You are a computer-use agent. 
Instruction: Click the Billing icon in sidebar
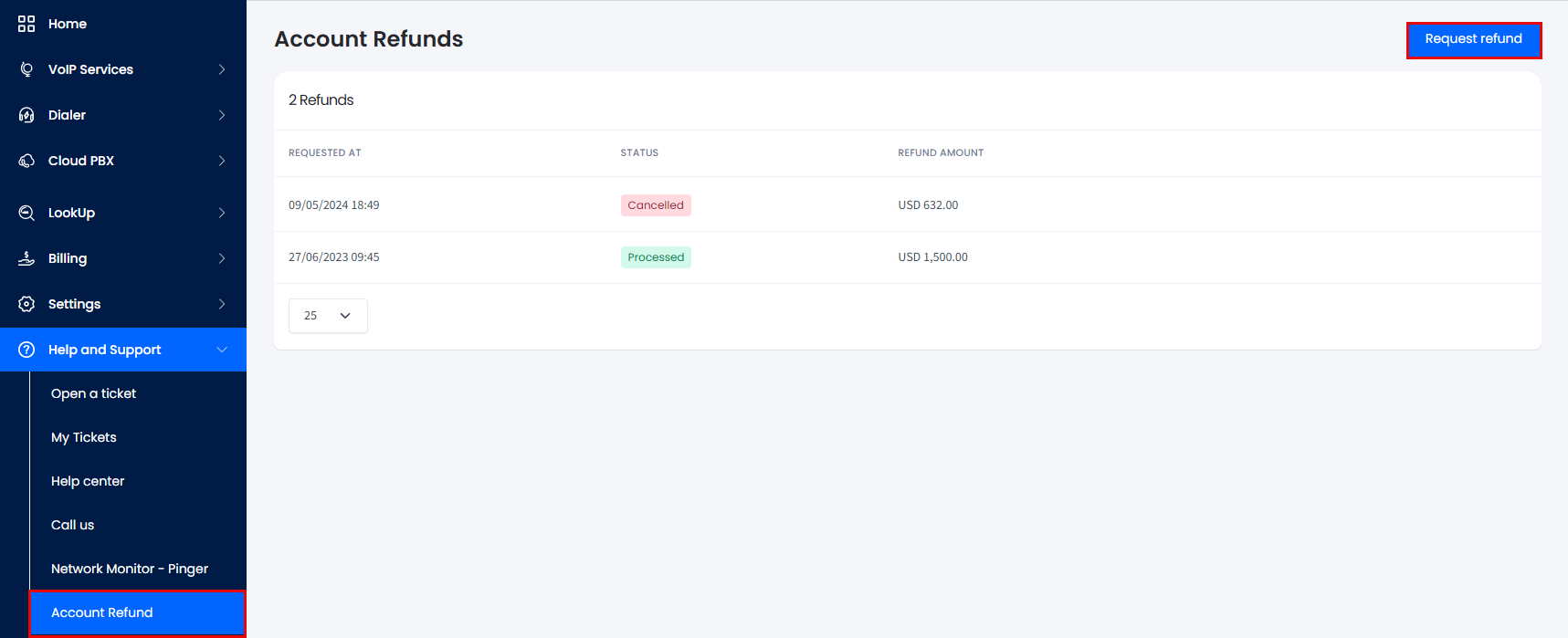[26, 258]
